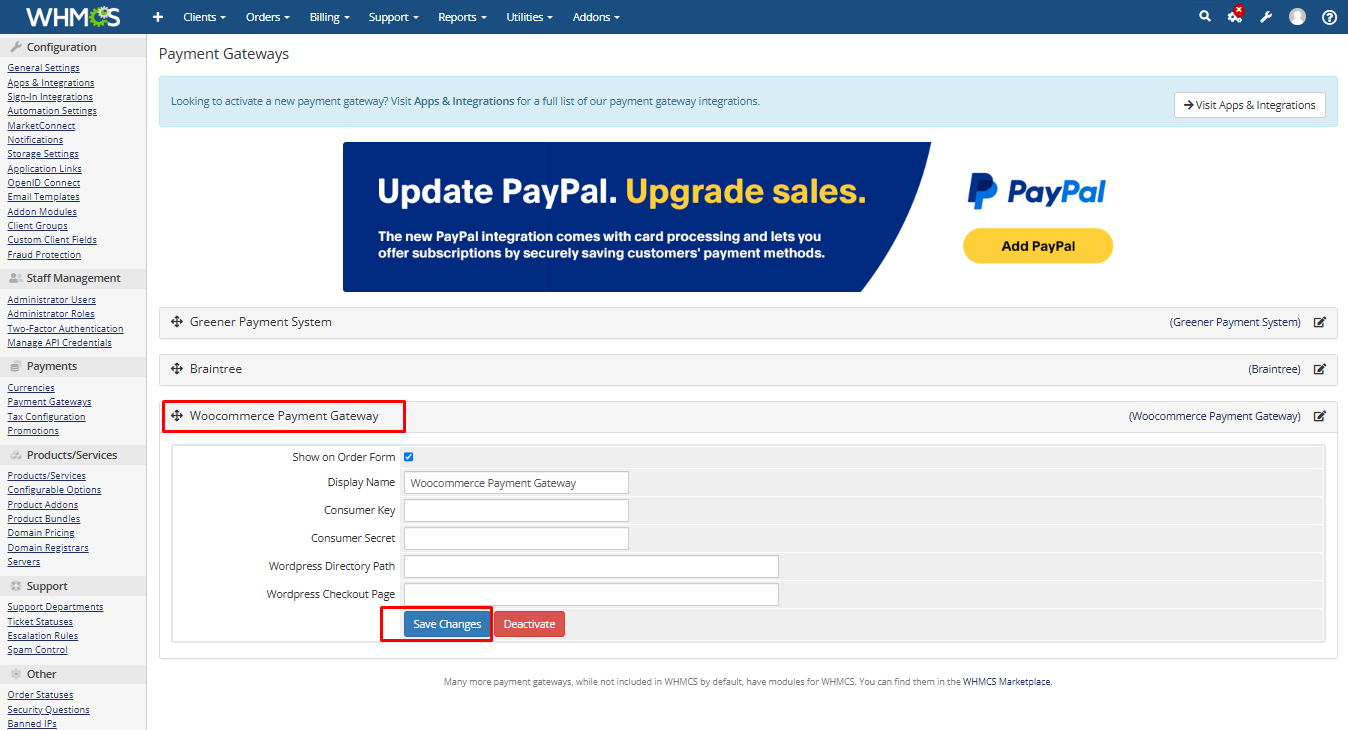Open Security Questions in sidebar
Viewport: 1348px width, 730px height.
click(49, 710)
